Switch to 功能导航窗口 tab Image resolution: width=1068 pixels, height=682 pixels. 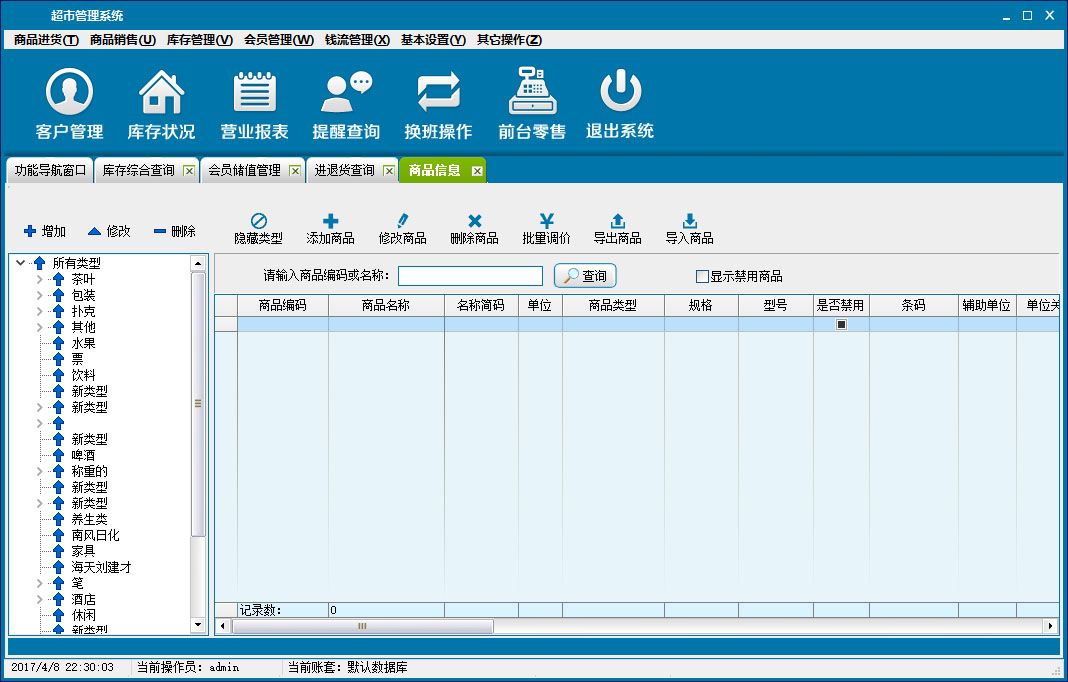point(50,170)
